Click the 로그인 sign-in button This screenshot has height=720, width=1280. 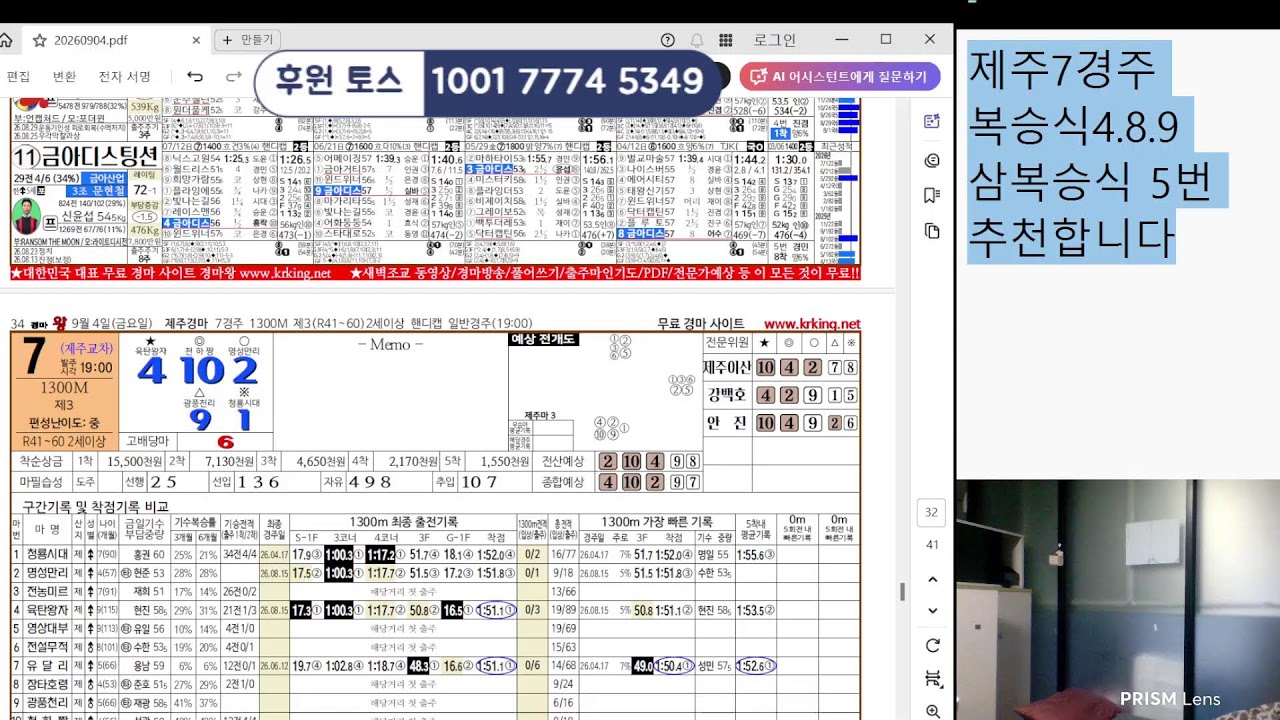coord(774,40)
